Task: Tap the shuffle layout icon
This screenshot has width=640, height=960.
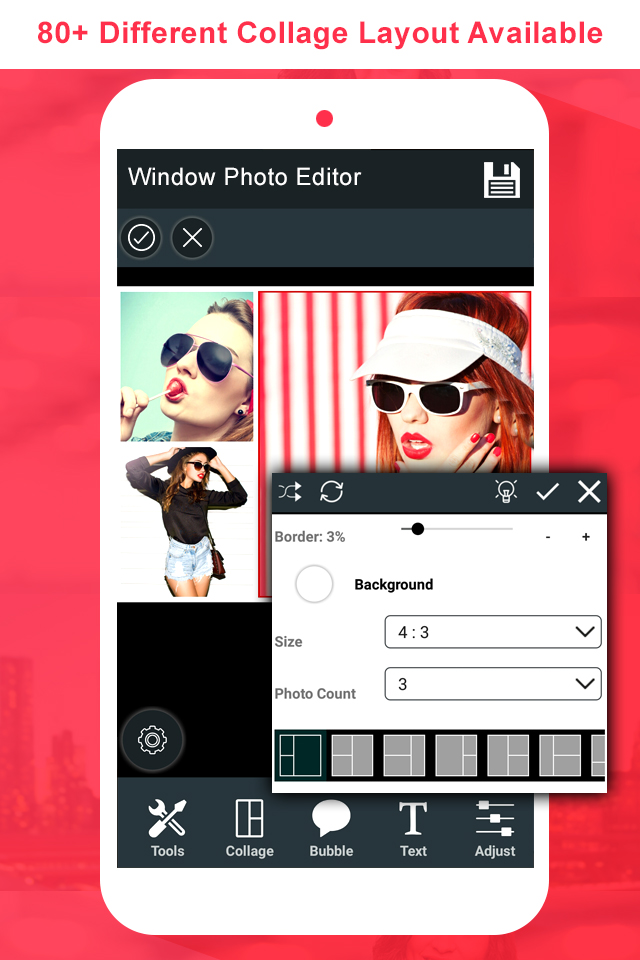Action: [x=290, y=492]
